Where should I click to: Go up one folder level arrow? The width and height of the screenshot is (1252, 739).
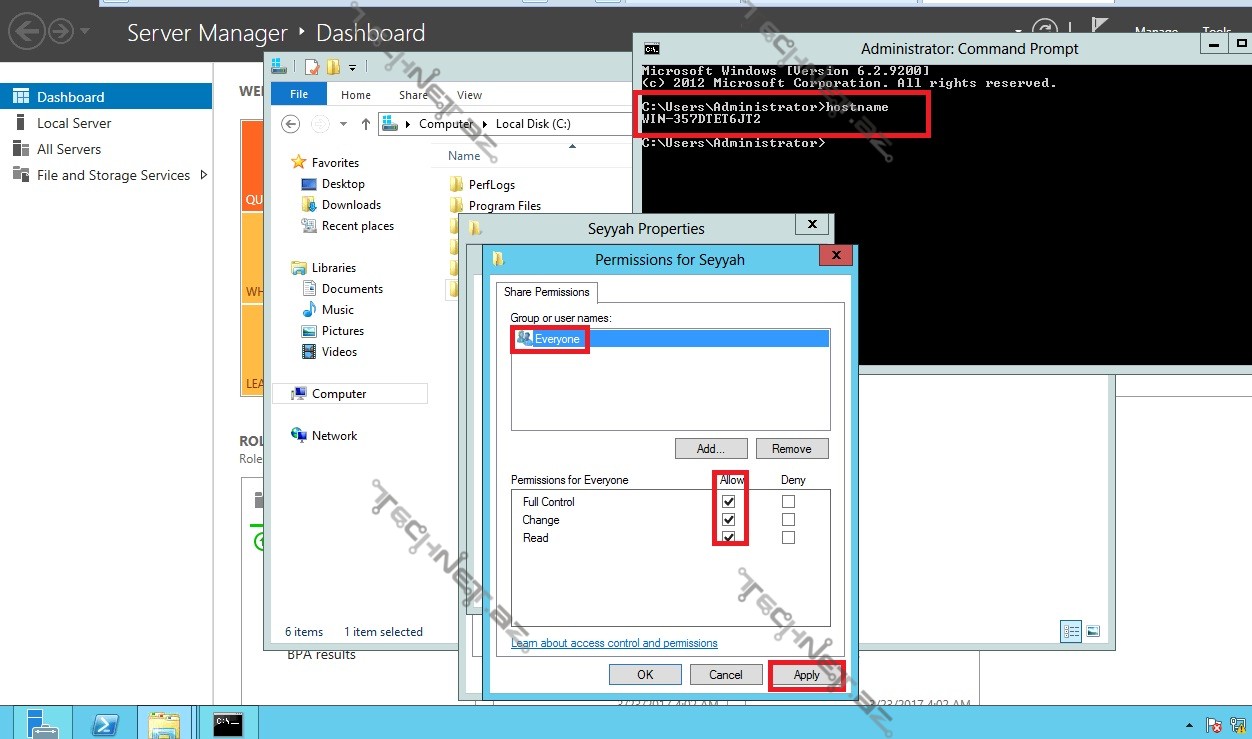point(366,124)
